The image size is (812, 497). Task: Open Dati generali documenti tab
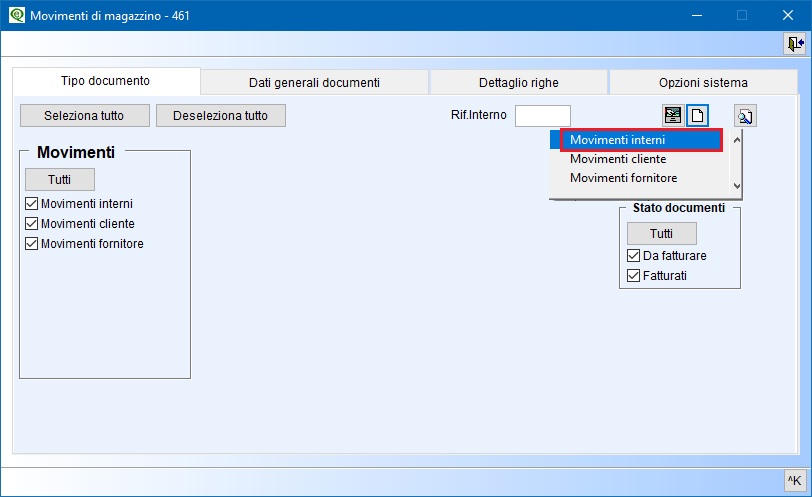pos(314,83)
